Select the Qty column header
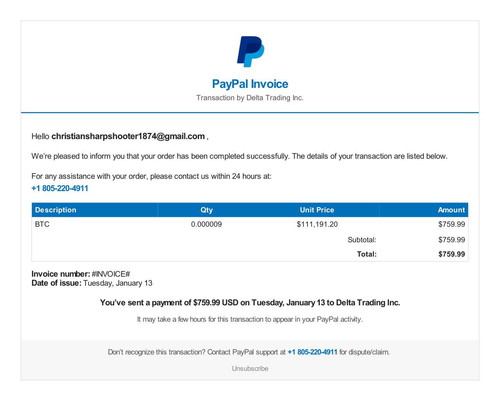Viewport: 500px width, 401px height. (x=206, y=210)
